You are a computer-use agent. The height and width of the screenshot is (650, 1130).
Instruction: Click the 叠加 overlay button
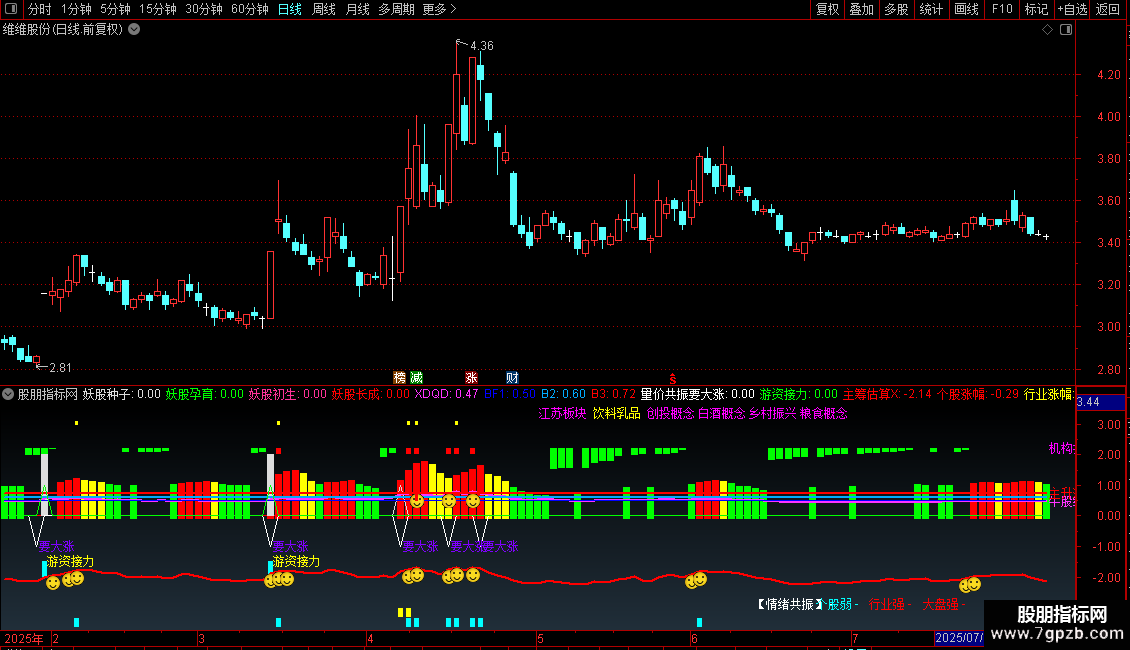click(861, 9)
